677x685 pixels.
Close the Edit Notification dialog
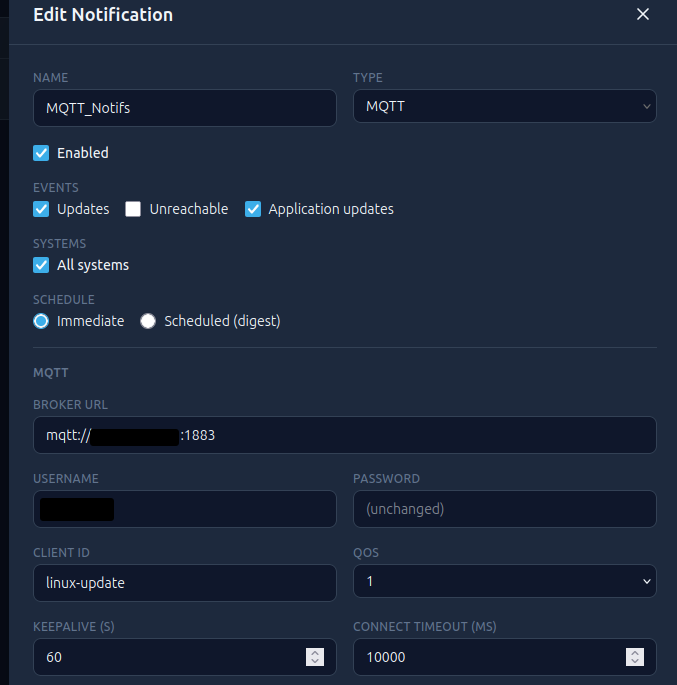click(642, 14)
